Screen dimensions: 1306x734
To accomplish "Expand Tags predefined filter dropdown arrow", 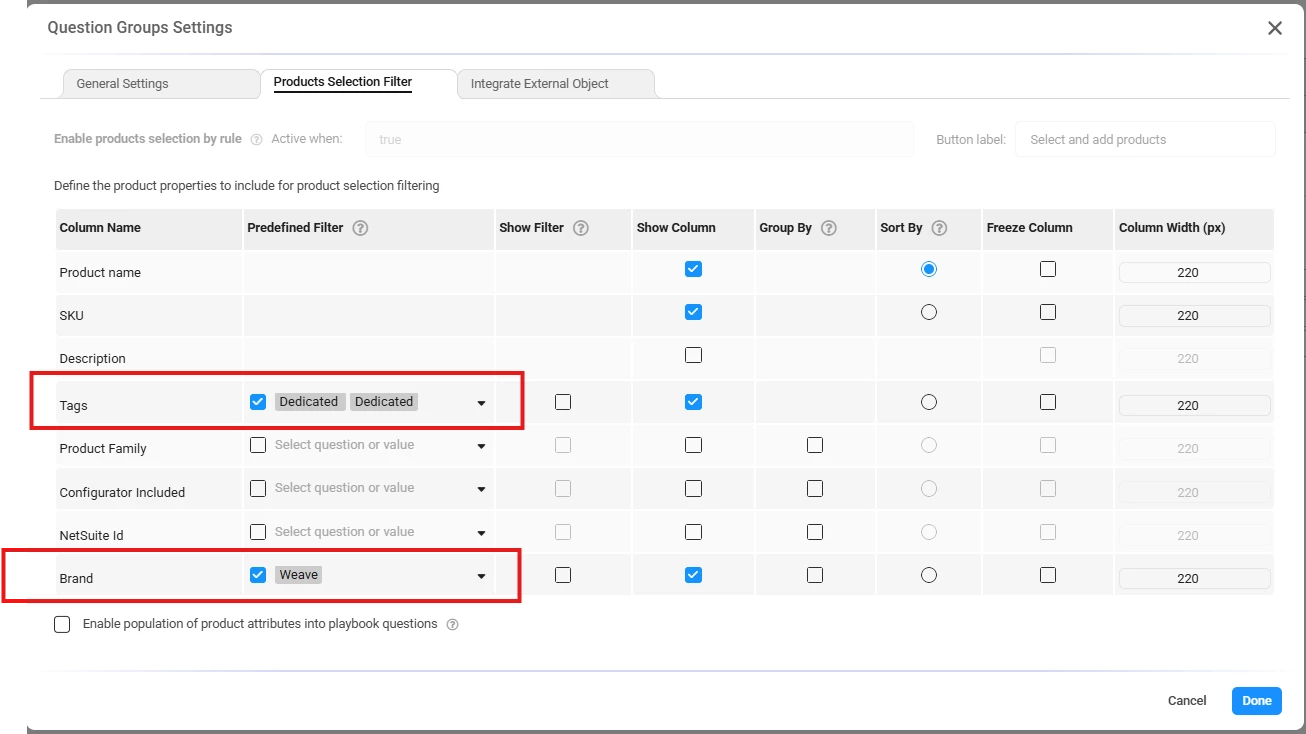I will point(481,403).
